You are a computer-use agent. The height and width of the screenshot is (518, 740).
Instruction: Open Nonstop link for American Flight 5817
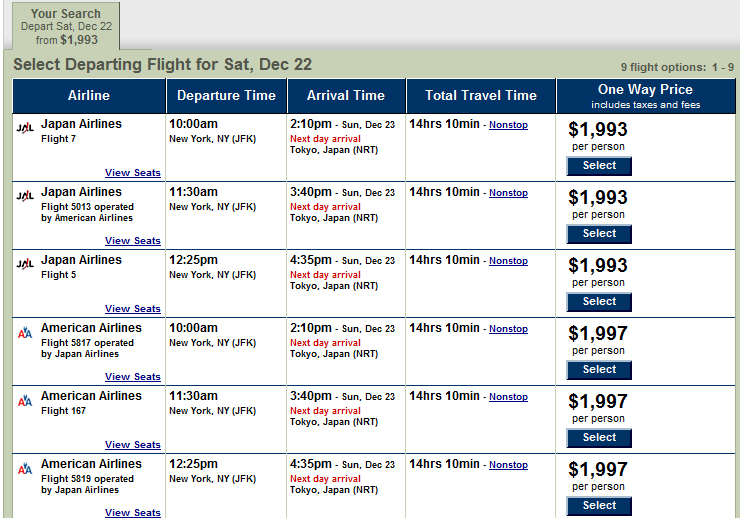508,328
